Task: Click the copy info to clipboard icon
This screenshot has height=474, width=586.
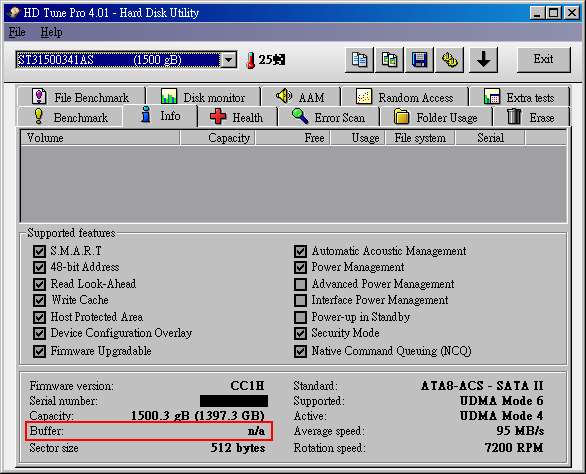Action: tap(359, 60)
